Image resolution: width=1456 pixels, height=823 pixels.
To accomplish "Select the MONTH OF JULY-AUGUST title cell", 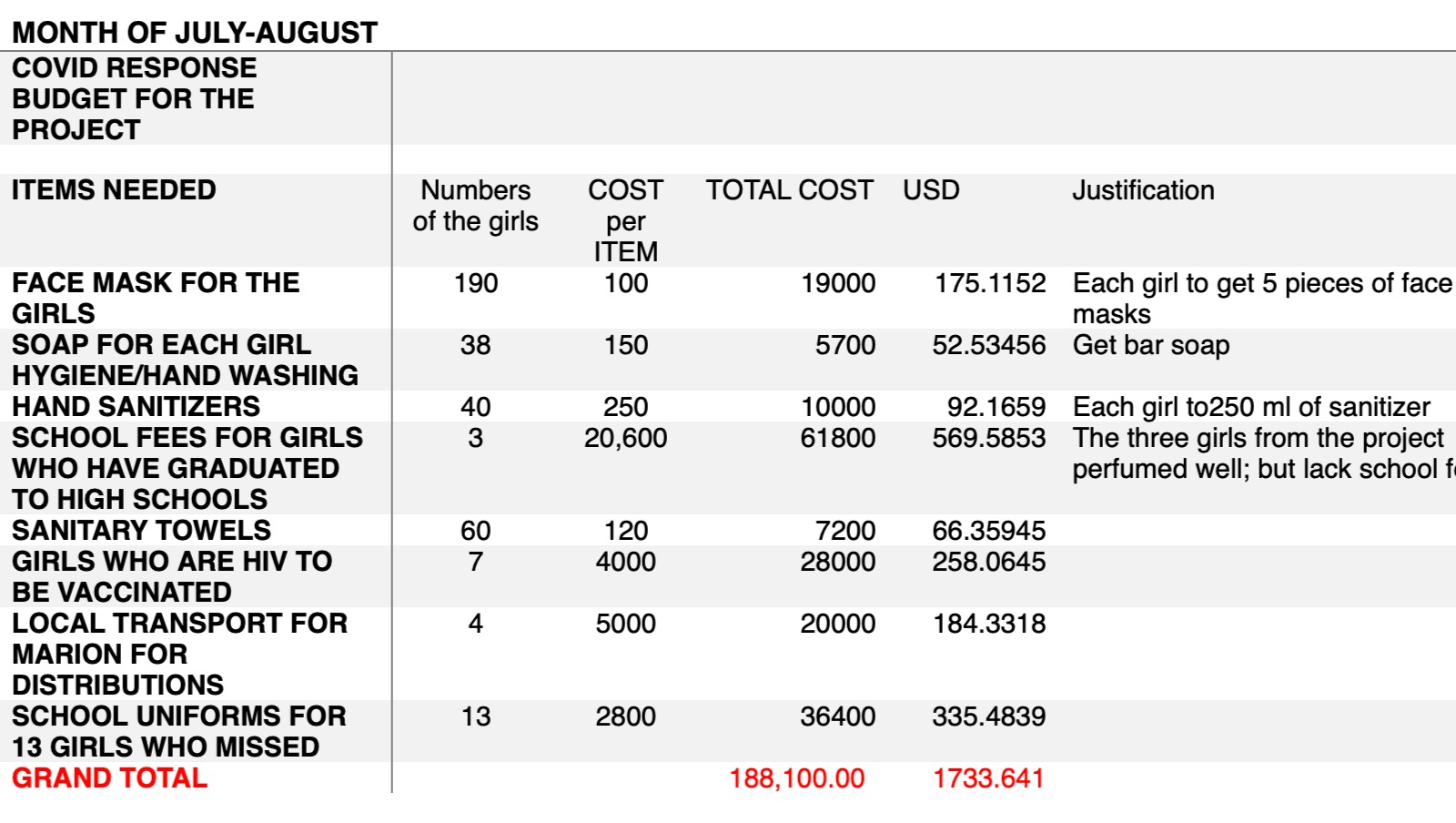I will (x=195, y=33).
